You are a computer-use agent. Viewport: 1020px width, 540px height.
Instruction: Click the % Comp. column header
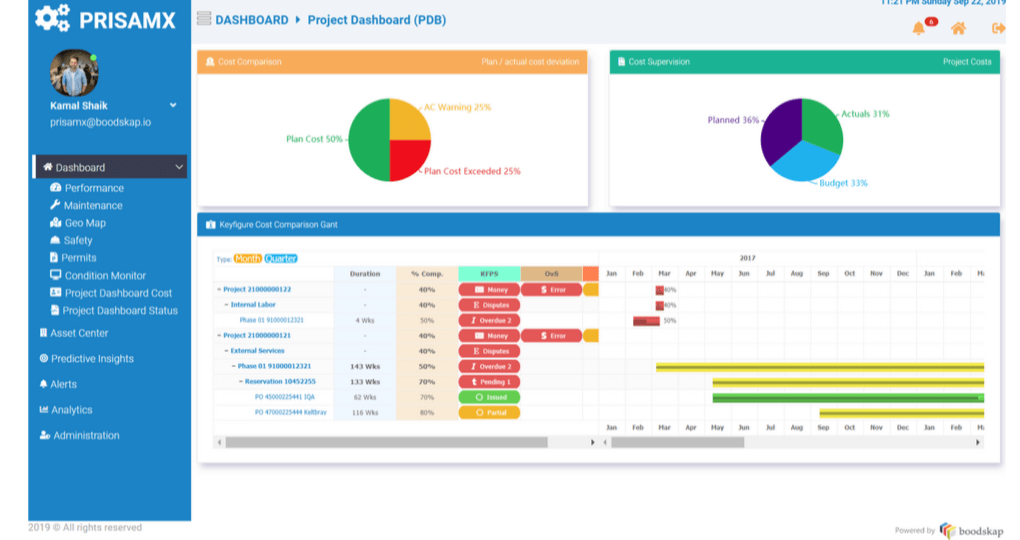pos(427,274)
